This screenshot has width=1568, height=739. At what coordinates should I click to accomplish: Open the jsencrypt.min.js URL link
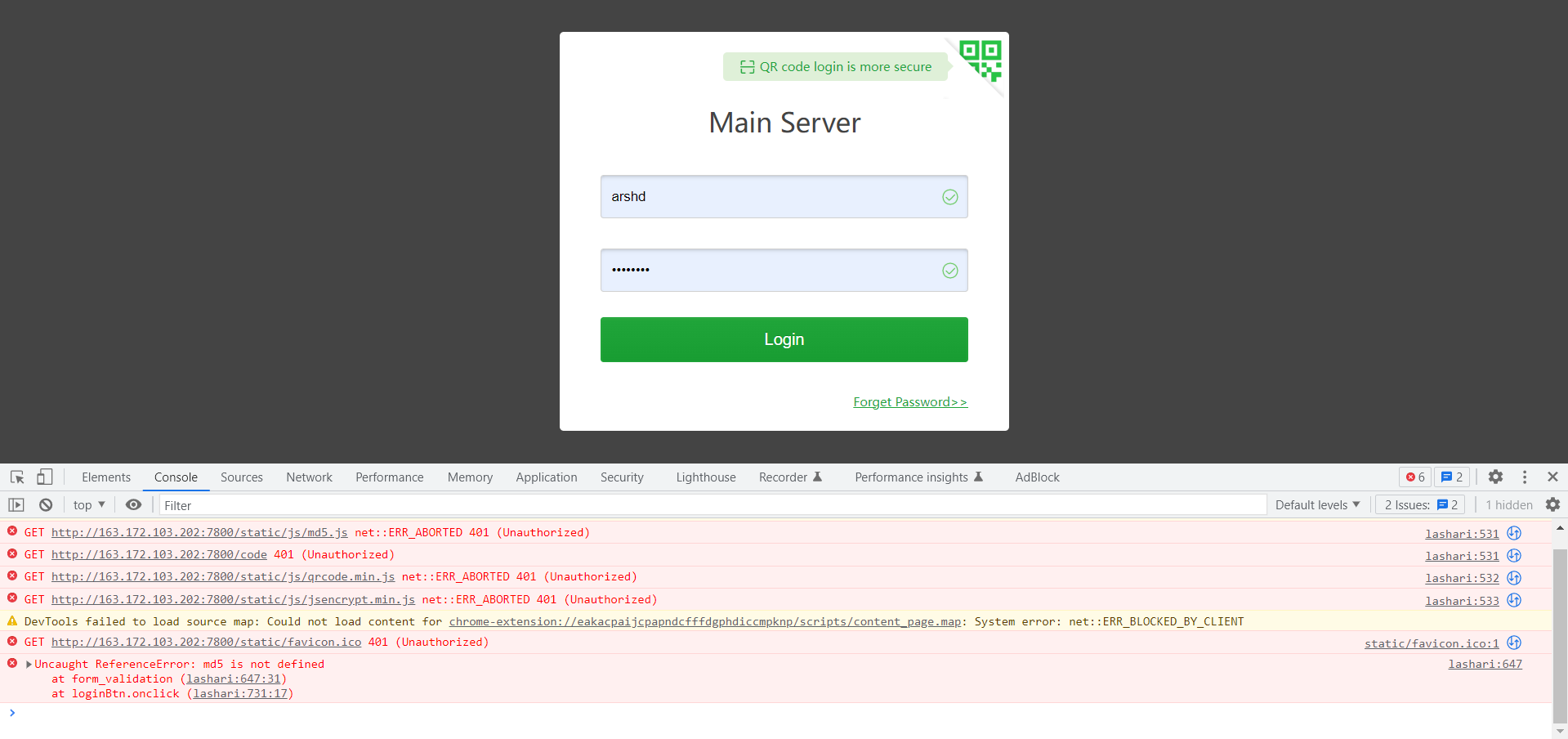(x=233, y=600)
